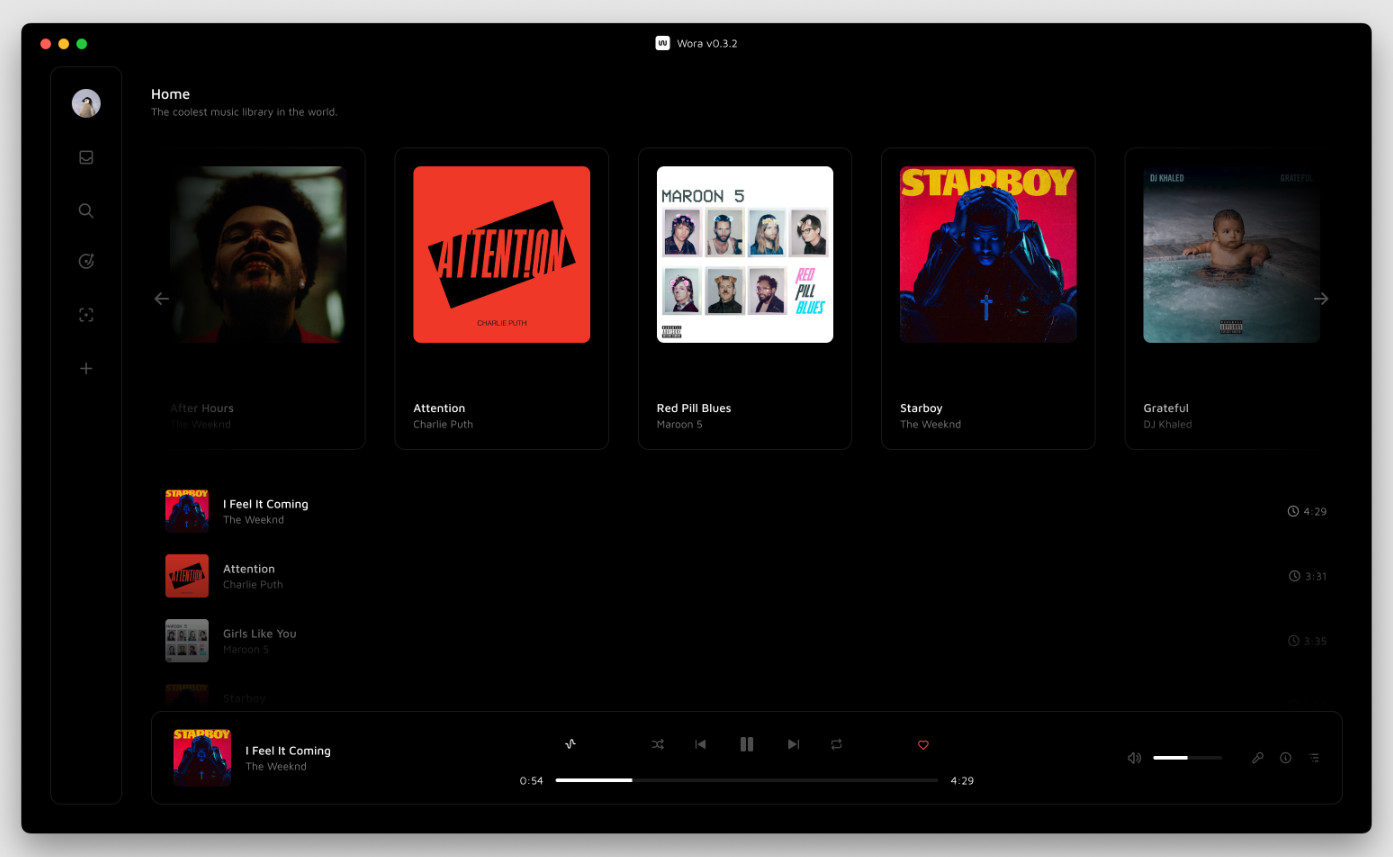Open the play queue list icon
The image size is (1393, 857).
click(1314, 758)
